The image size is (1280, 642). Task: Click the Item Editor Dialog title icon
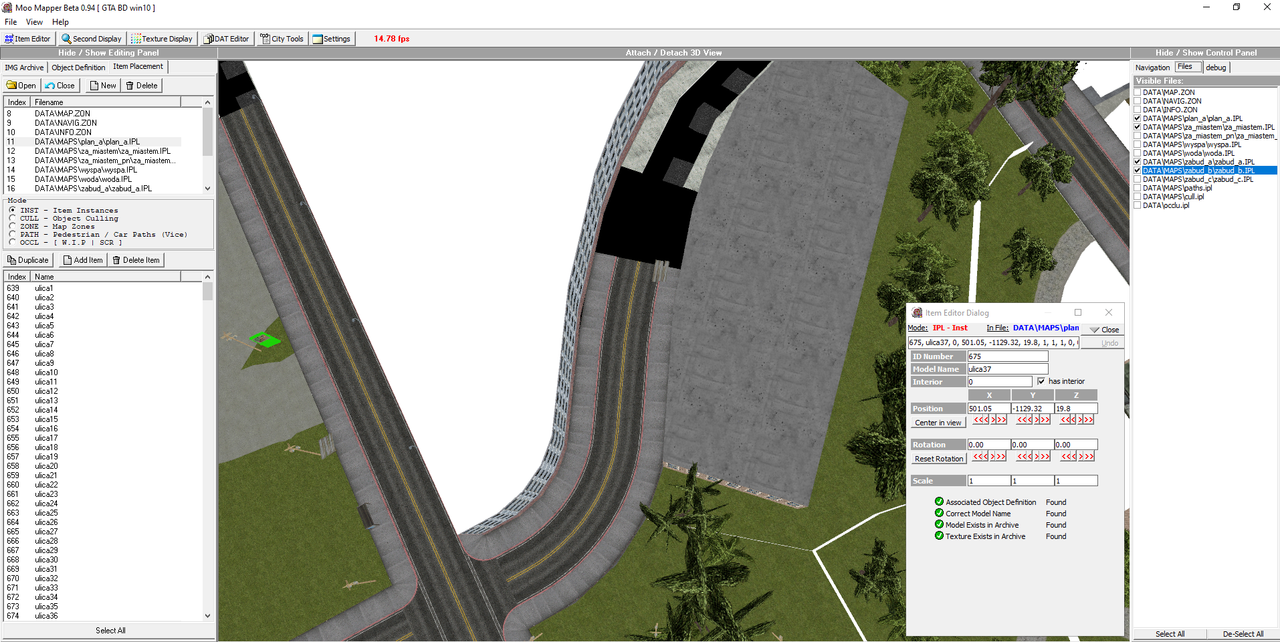pos(917,313)
